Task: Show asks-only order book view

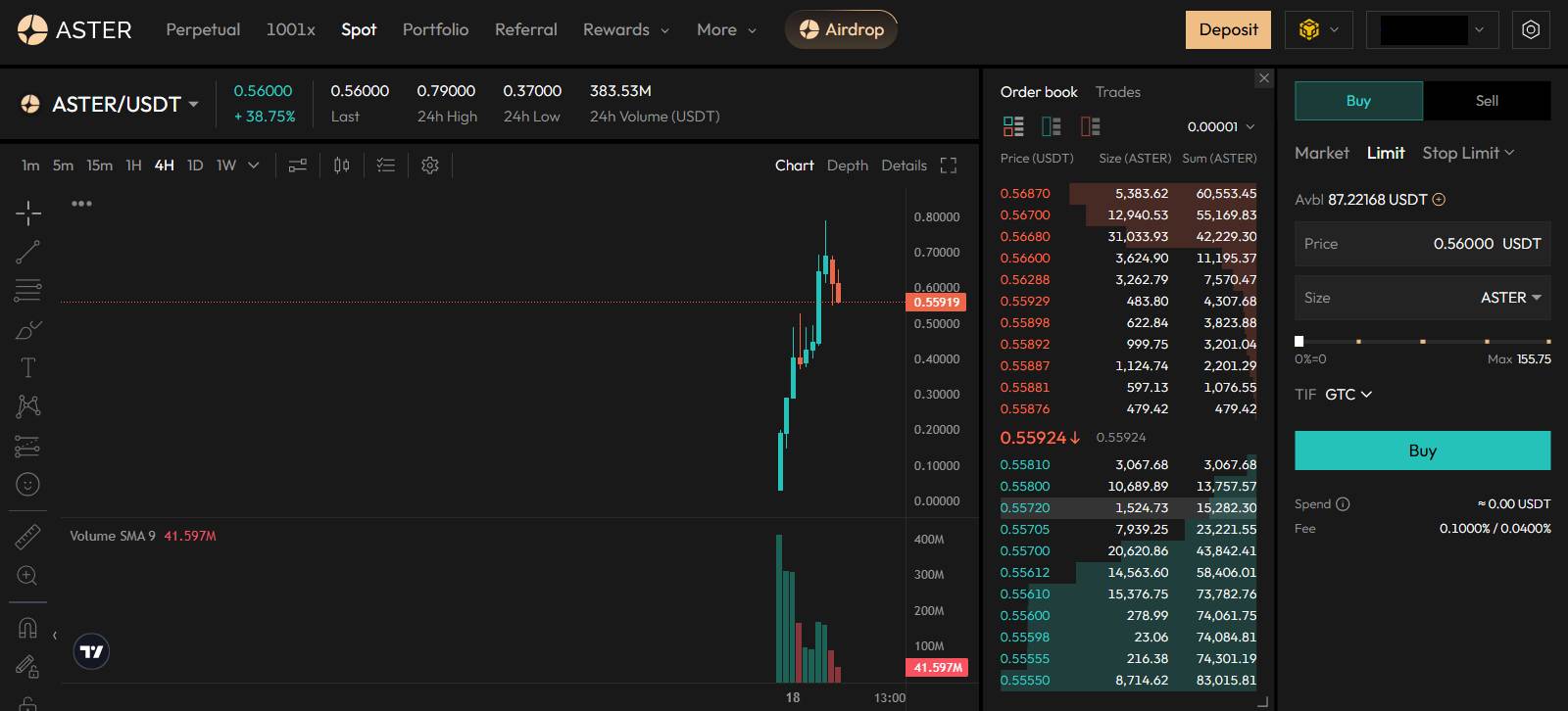Action: pos(1090,126)
